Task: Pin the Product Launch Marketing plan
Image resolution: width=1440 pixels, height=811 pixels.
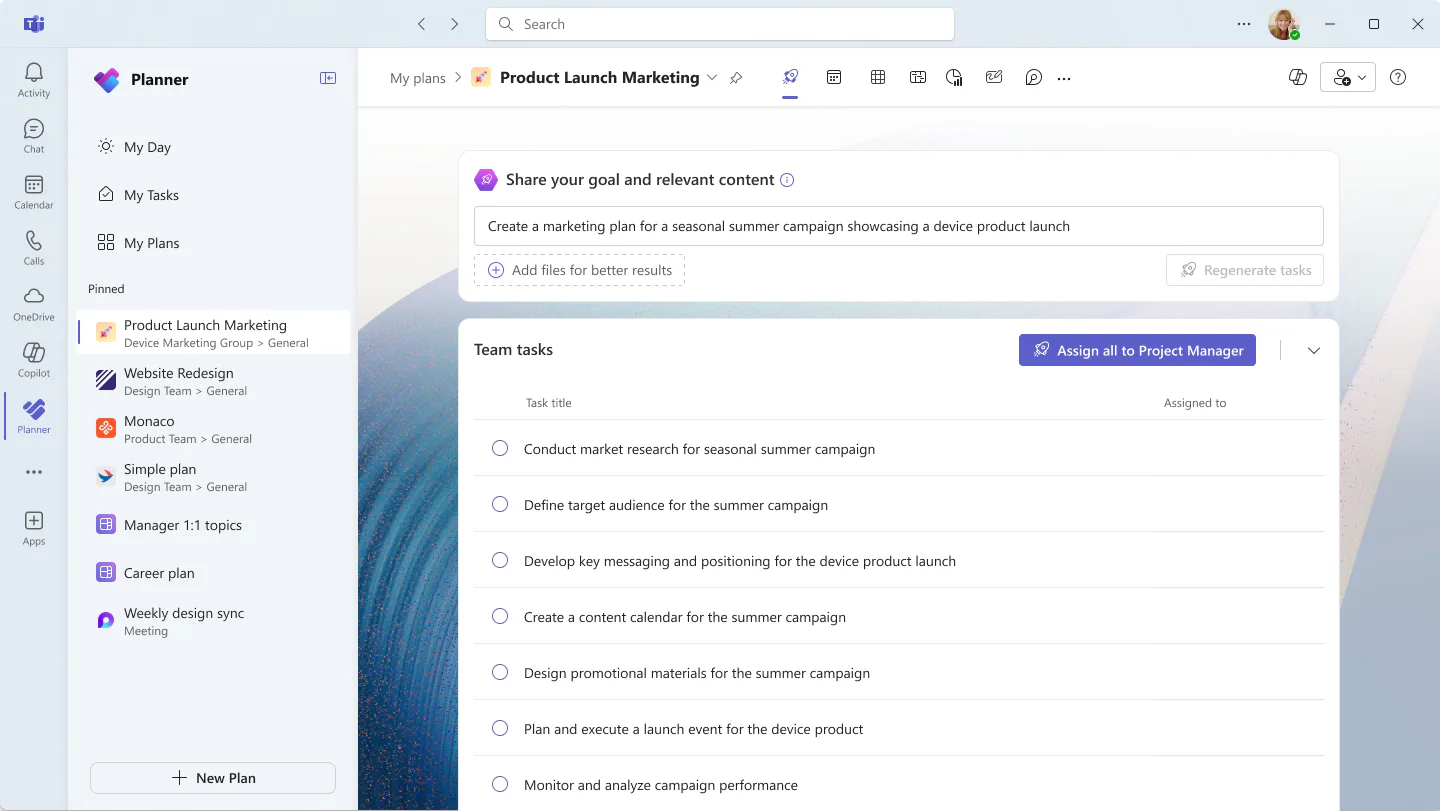Action: pyautogui.click(x=736, y=78)
